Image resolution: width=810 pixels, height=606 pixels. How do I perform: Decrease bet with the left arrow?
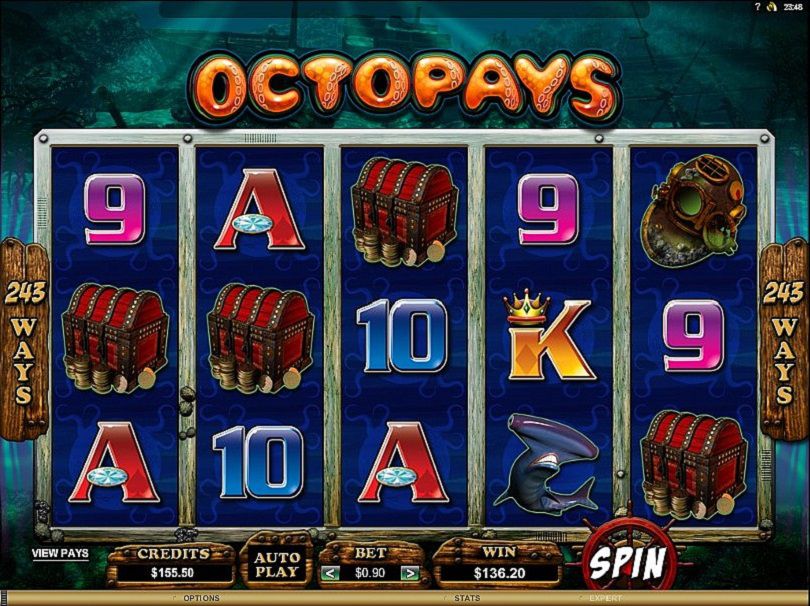(x=331, y=573)
